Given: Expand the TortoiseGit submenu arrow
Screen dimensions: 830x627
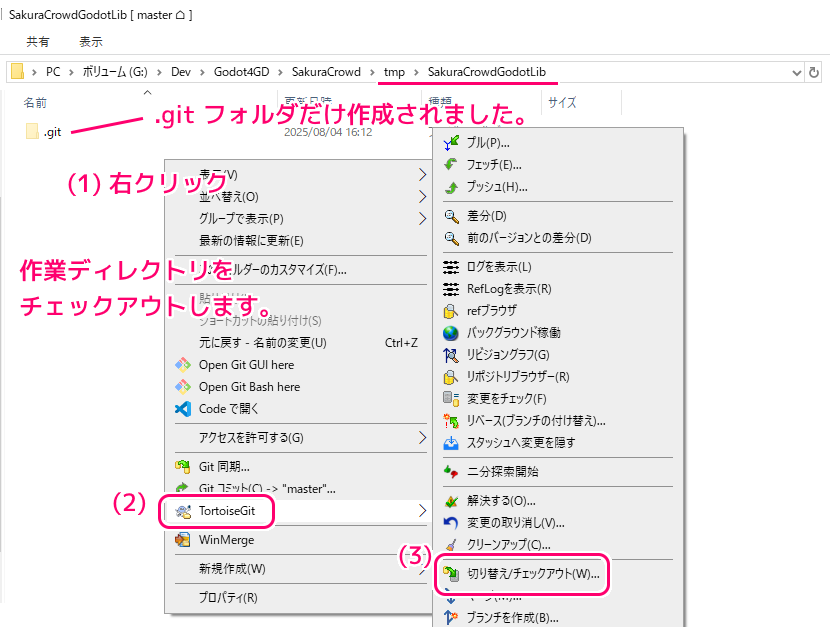Looking at the screenshot, I should pos(422,511).
